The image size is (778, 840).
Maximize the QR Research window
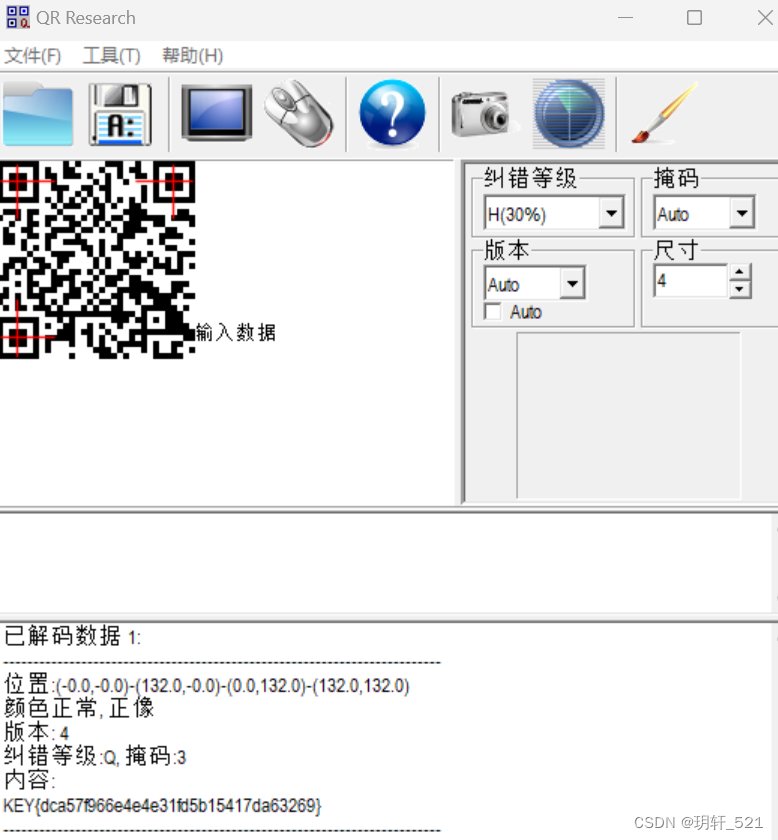[x=694, y=18]
